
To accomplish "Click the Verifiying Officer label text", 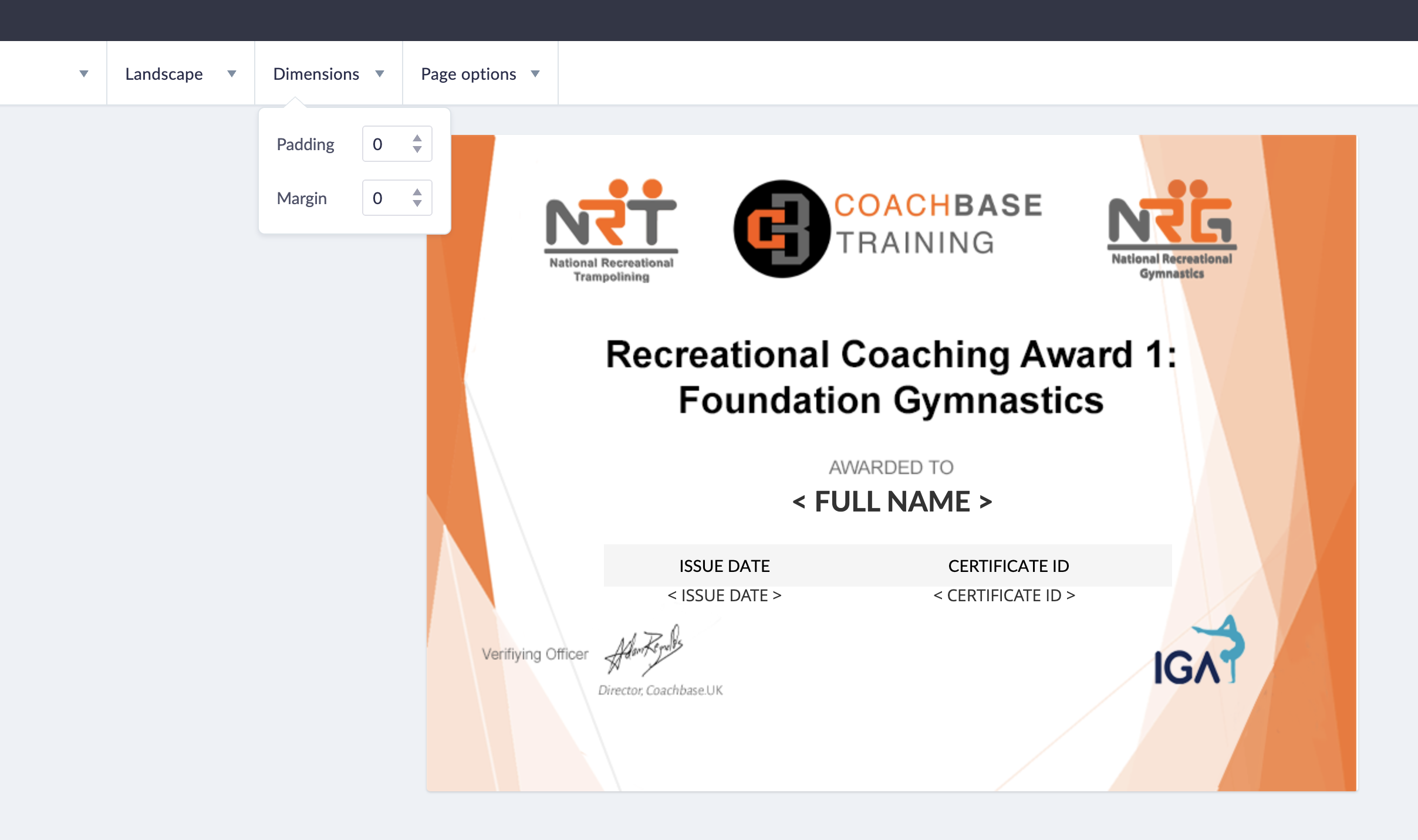I will point(535,655).
